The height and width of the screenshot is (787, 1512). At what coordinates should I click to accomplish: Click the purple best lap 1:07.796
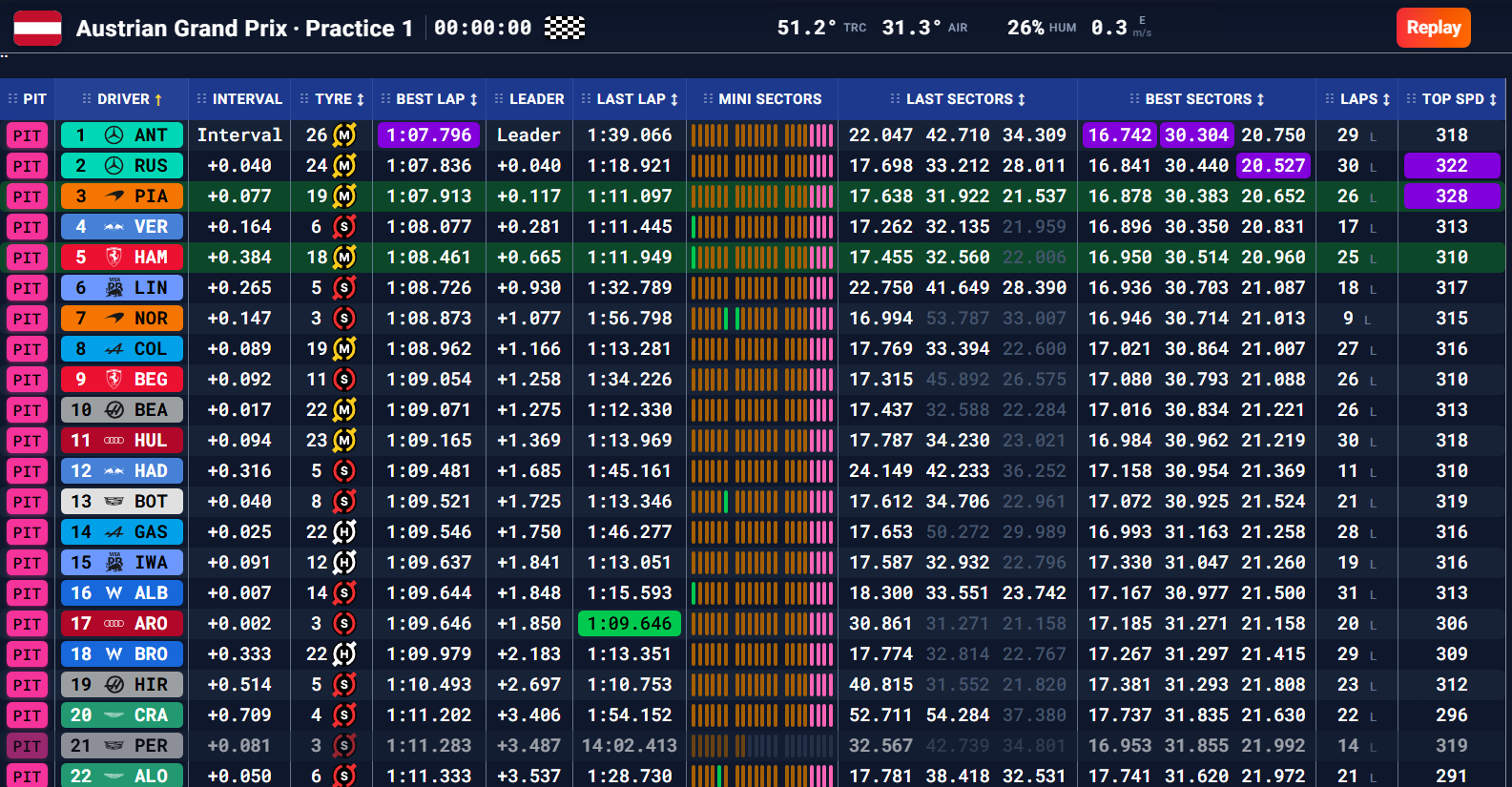click(428, 135)
